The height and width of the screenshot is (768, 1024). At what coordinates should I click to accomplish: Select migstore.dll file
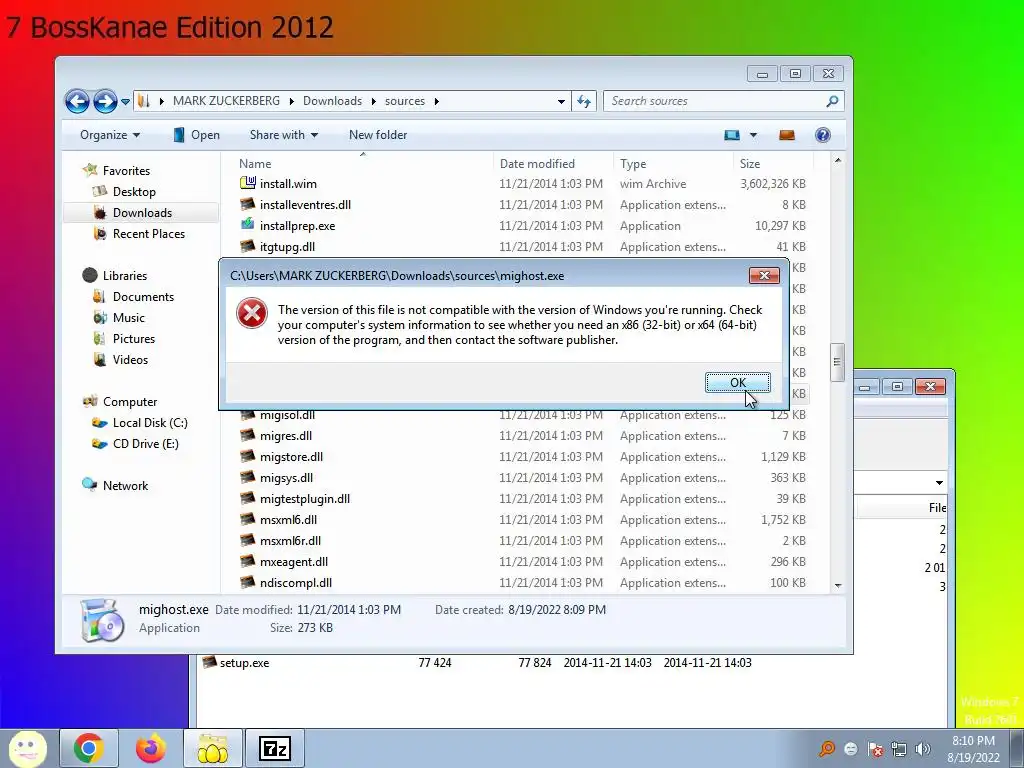(291, 456)
